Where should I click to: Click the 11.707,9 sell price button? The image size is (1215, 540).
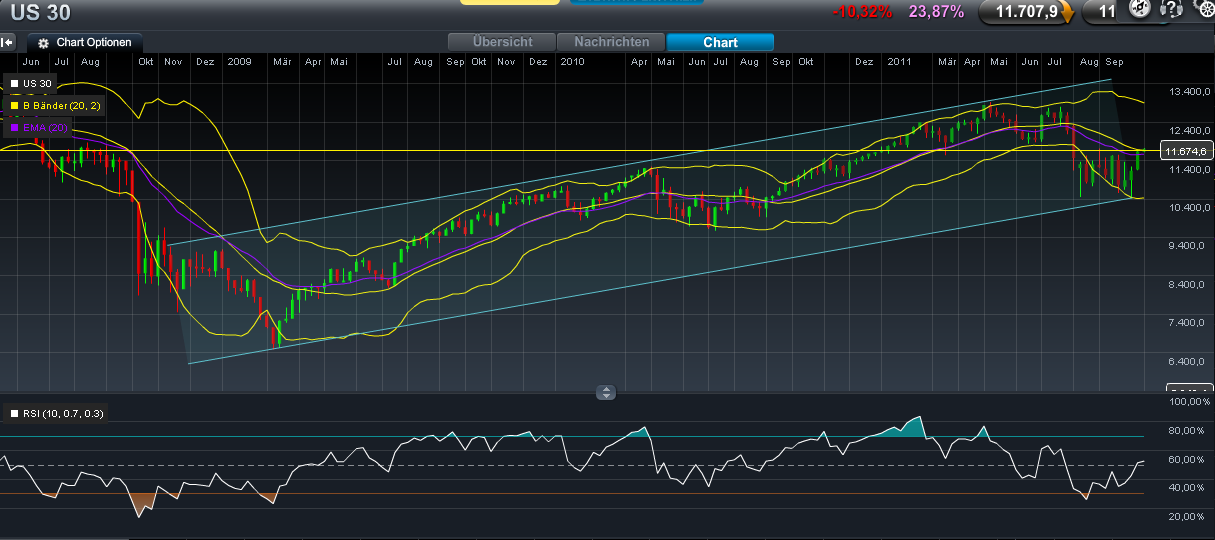[x=1026, y=12]
